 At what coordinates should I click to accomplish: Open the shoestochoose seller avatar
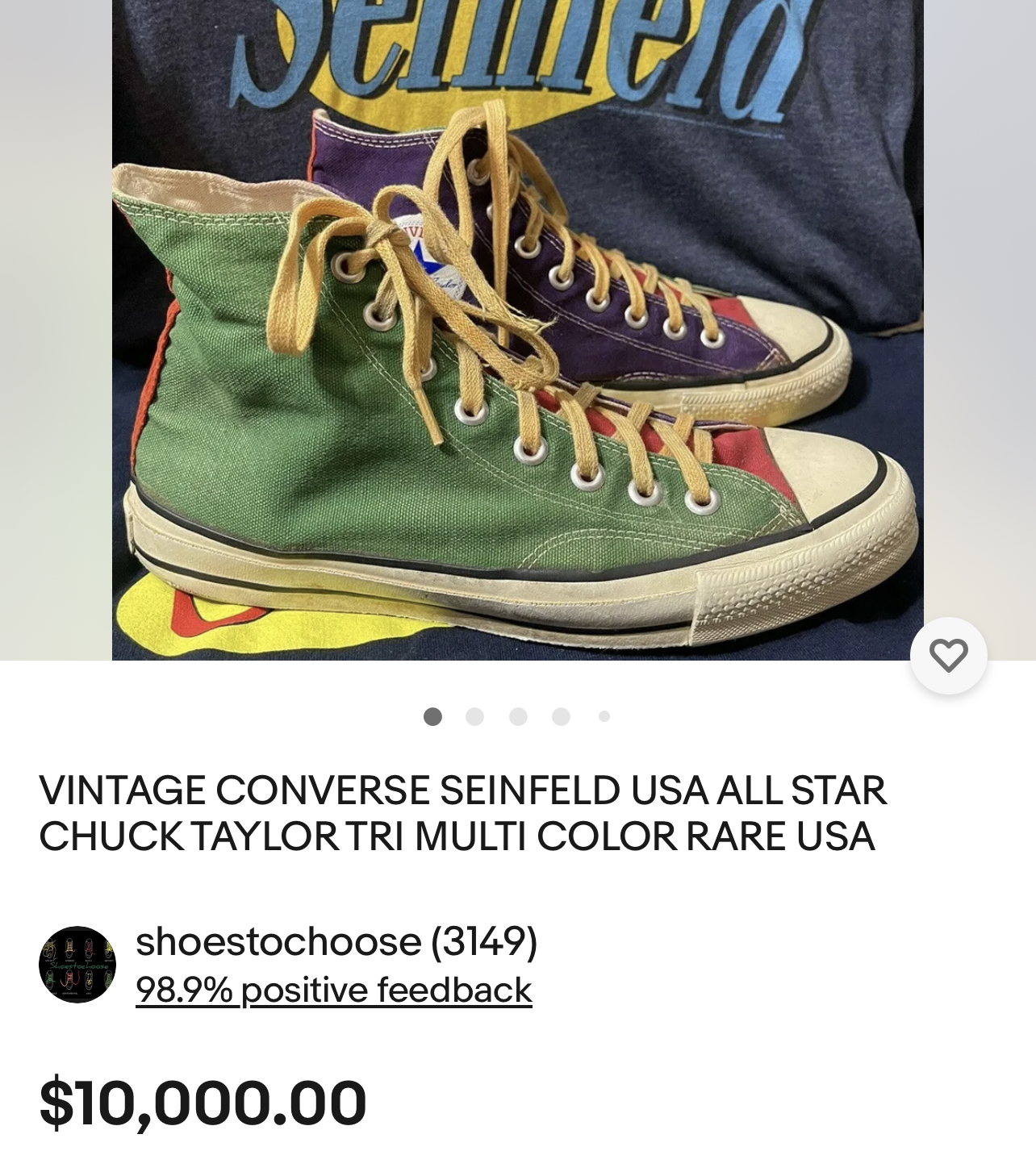click(77, 965)
